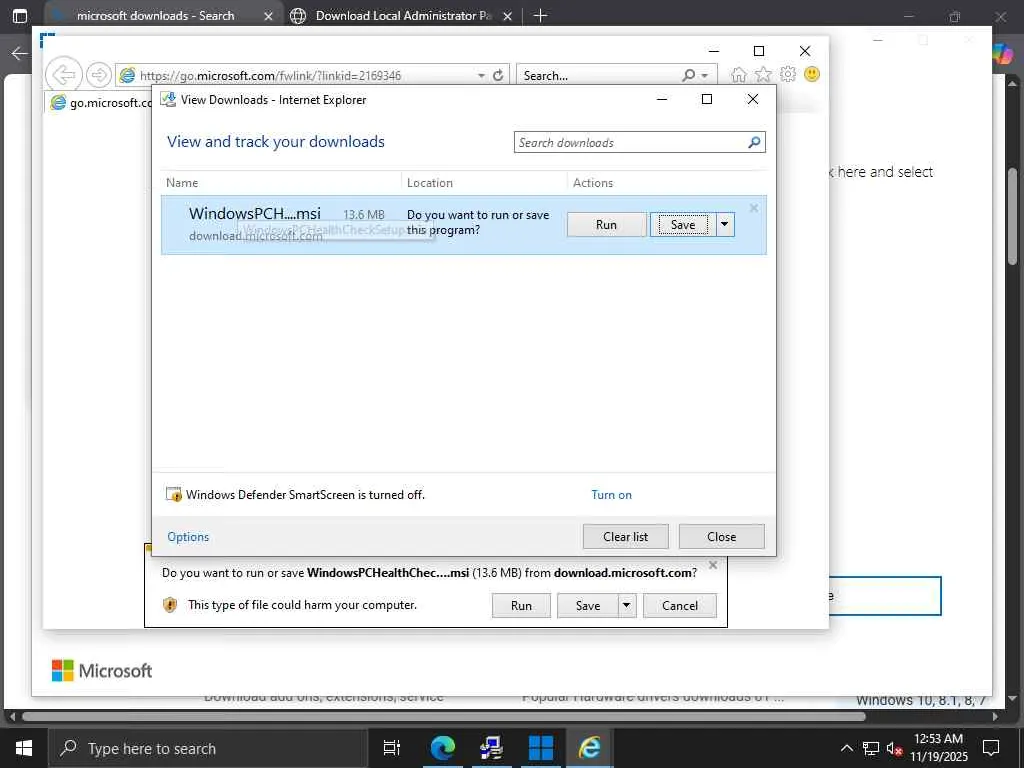Dismiss the notification bar with its X

(713, 565)
